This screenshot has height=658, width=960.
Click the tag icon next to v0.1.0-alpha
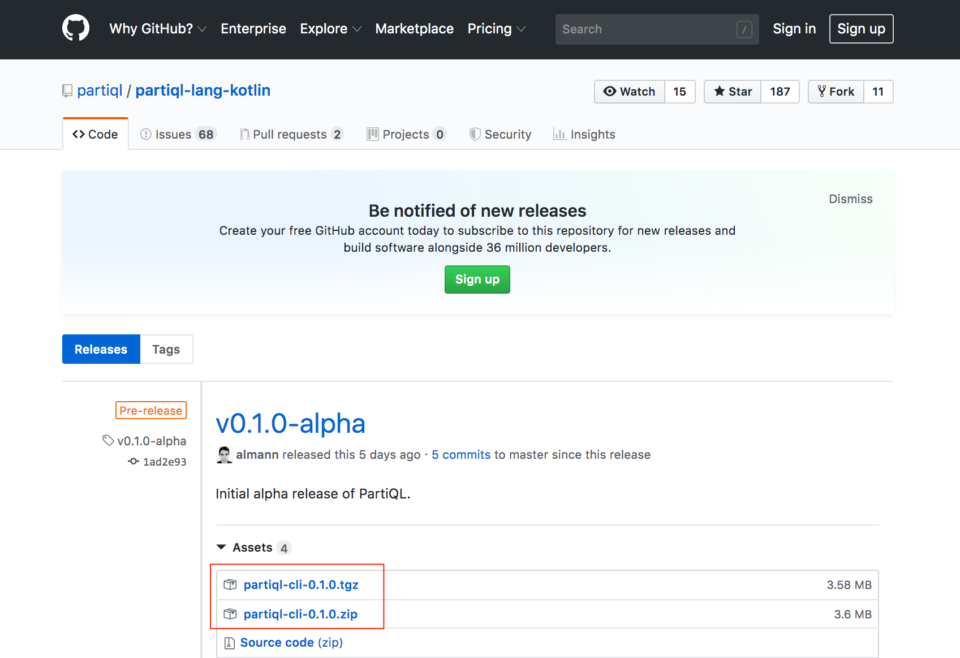(108, 440)
